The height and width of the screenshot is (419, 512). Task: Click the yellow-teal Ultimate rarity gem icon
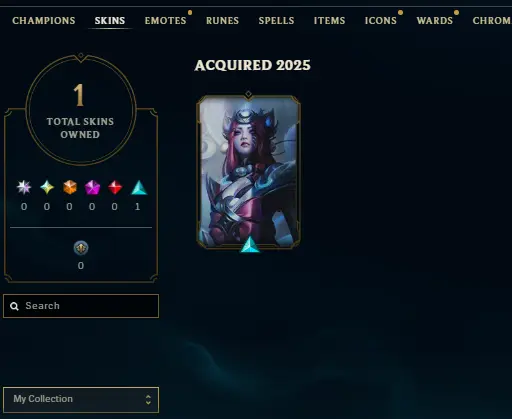click(47, 187)
